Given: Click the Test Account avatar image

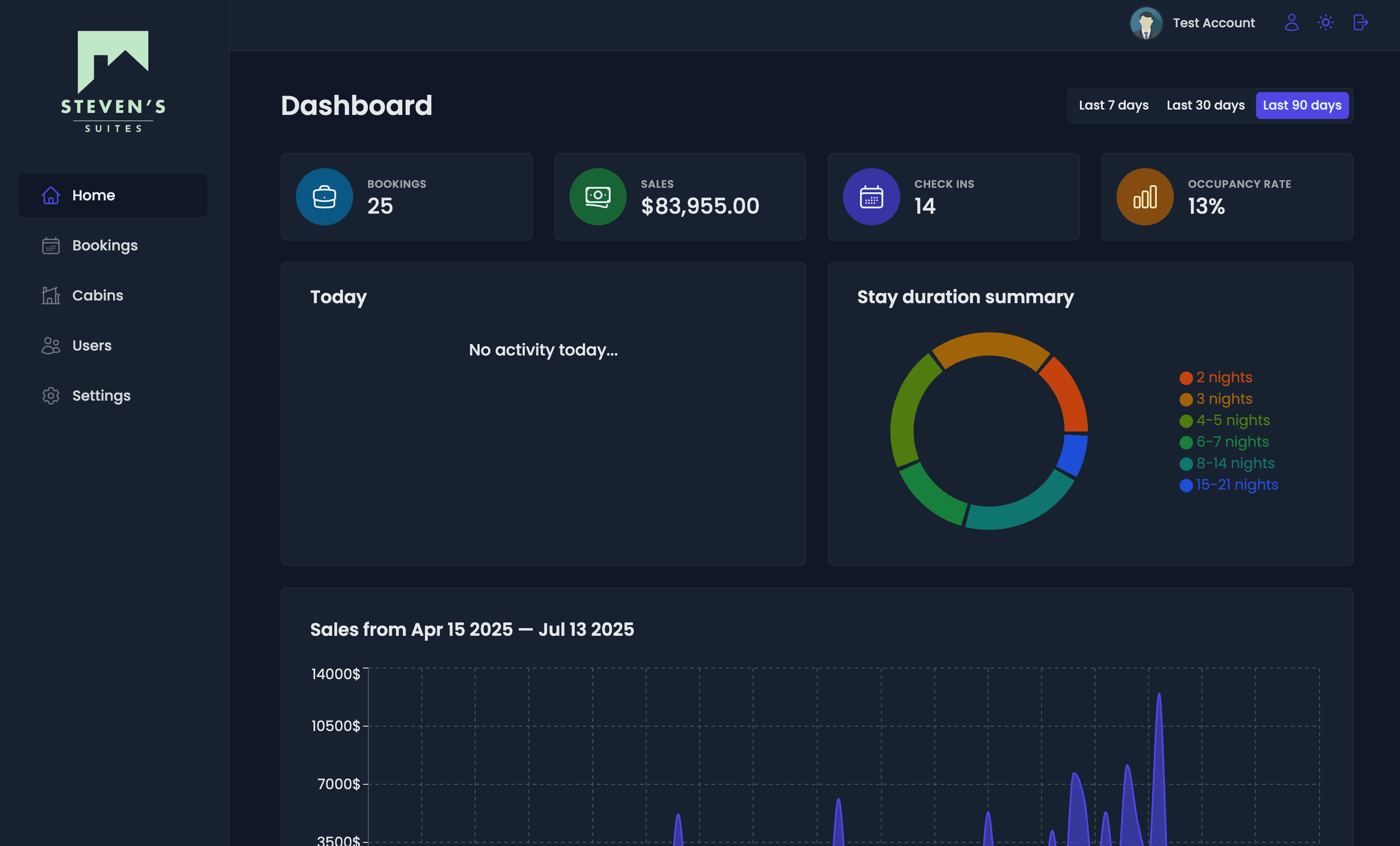Looking at the screenshot, I should [1146, 23].
